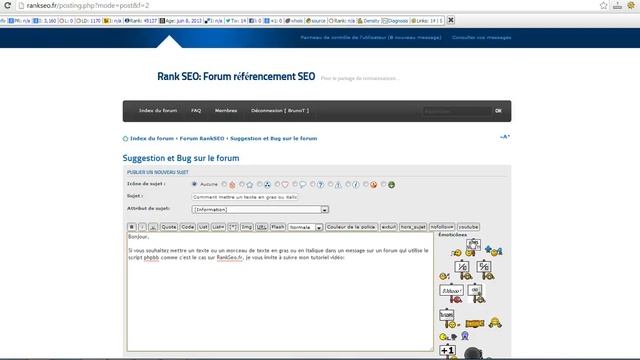This screenshot has height=360, width=640.
Task: Click the underline u formatting button
Action: pyautogui.click(x=153, y=227)
